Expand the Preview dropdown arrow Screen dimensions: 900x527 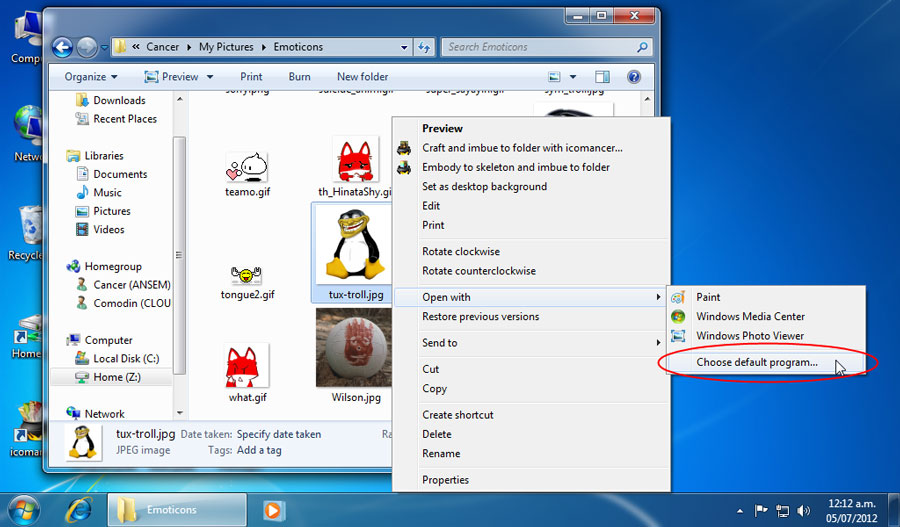(210, 77)
